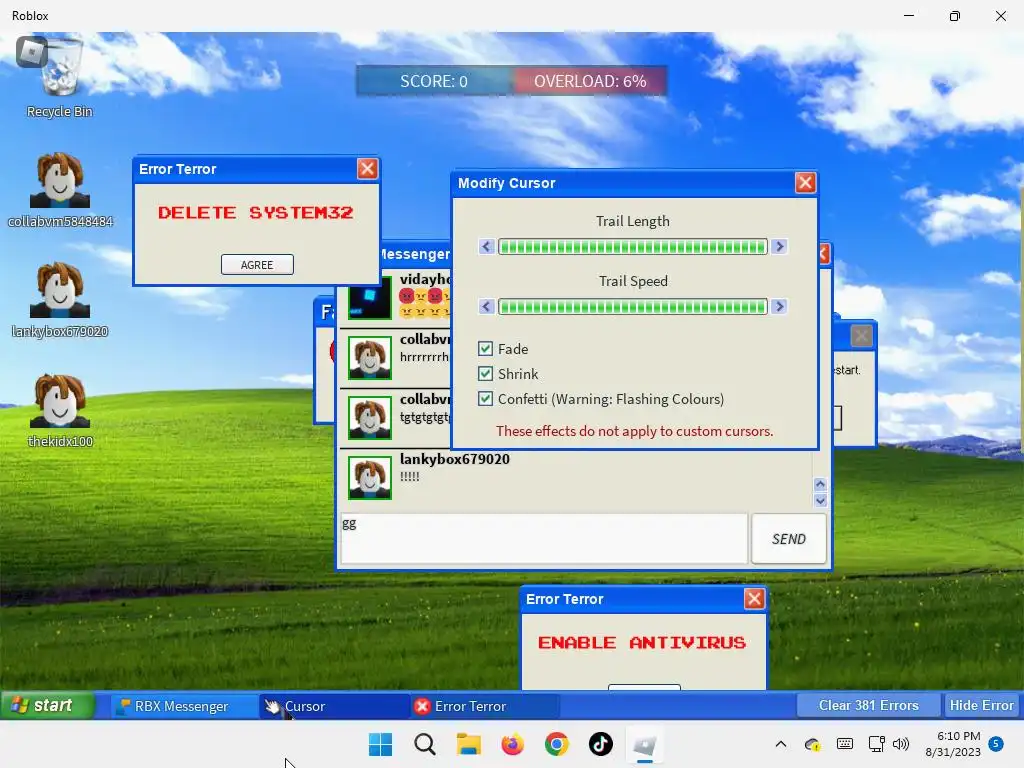Agree to the DELETE SYSTEM32 error
This screenshot has width=1024, height=768.
(257, 264)
